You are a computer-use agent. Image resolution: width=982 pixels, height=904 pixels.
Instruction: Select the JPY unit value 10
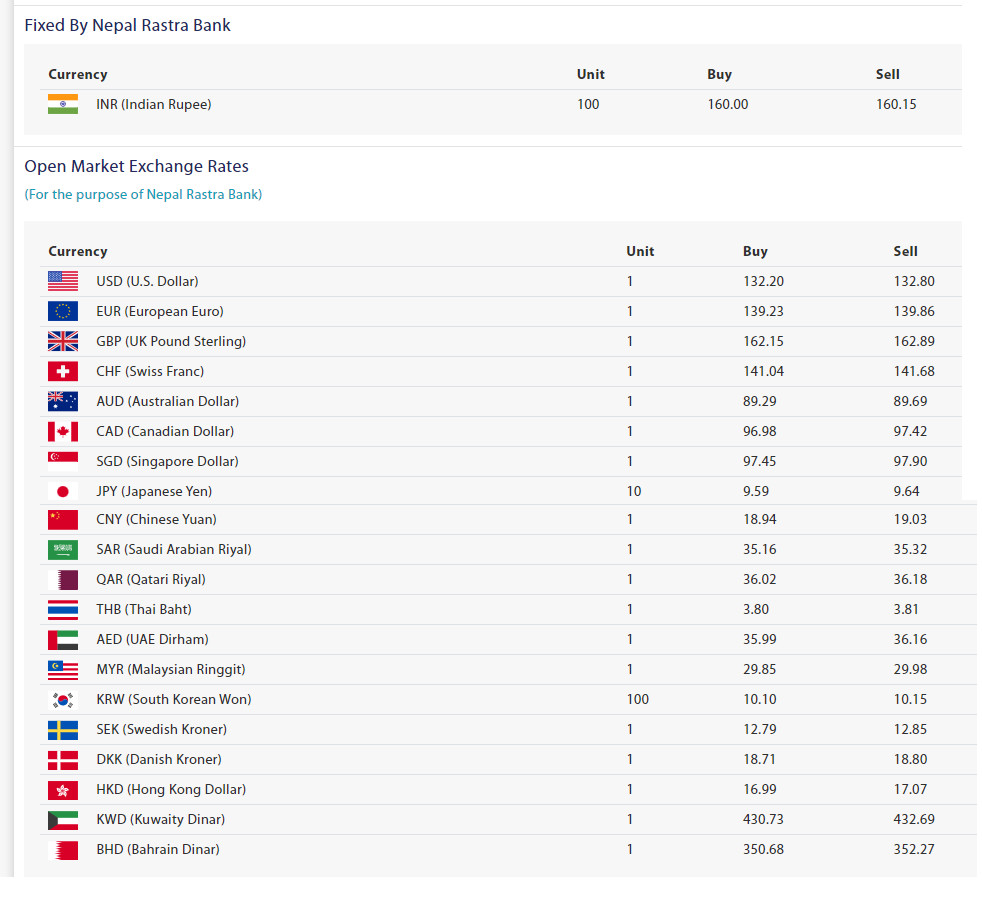point(634,492)
